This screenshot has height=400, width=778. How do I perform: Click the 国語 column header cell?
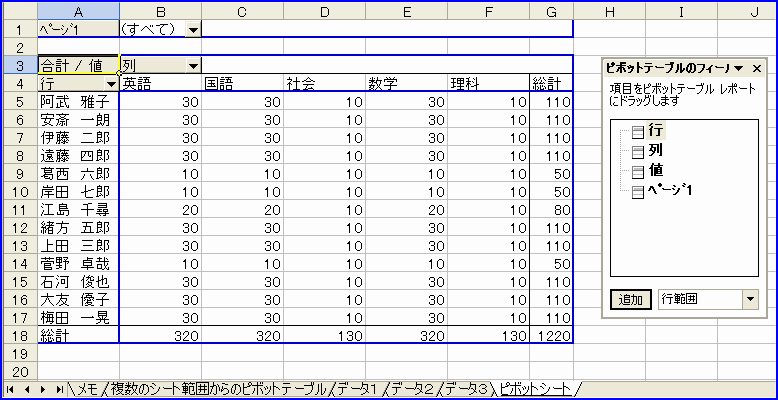click(242, 84)
